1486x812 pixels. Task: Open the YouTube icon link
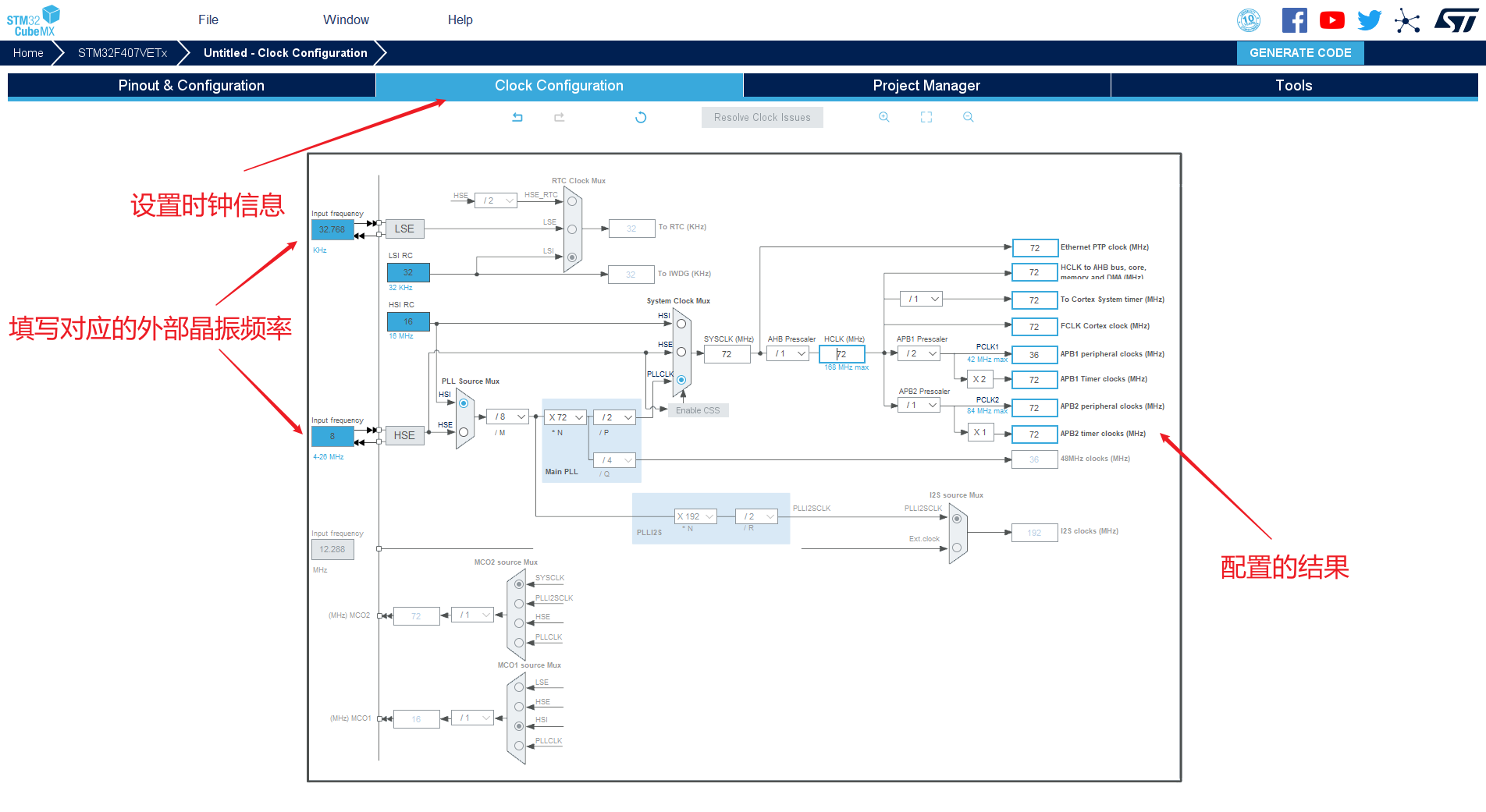click(x=1332, y=20)
